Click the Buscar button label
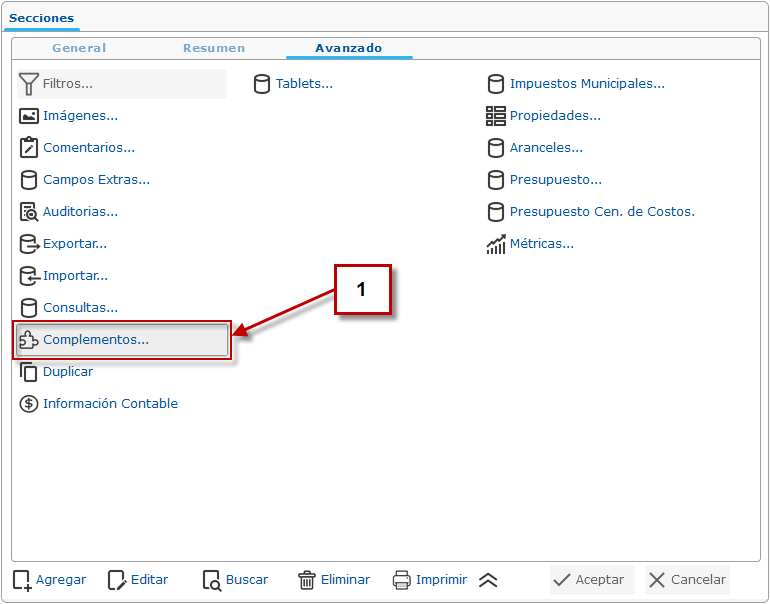Image resolution: width=770 pixels, height=604 pixels. [247, 580]
